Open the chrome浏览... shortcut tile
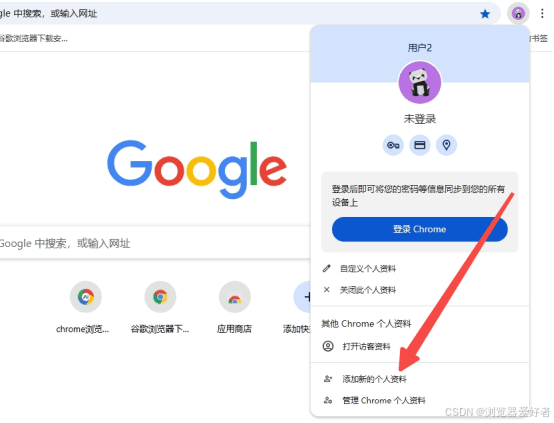 pos(86,308)
